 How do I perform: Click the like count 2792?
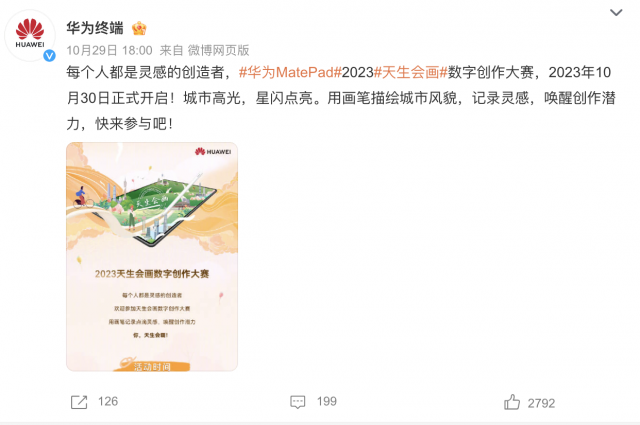(x=541, y=404)
